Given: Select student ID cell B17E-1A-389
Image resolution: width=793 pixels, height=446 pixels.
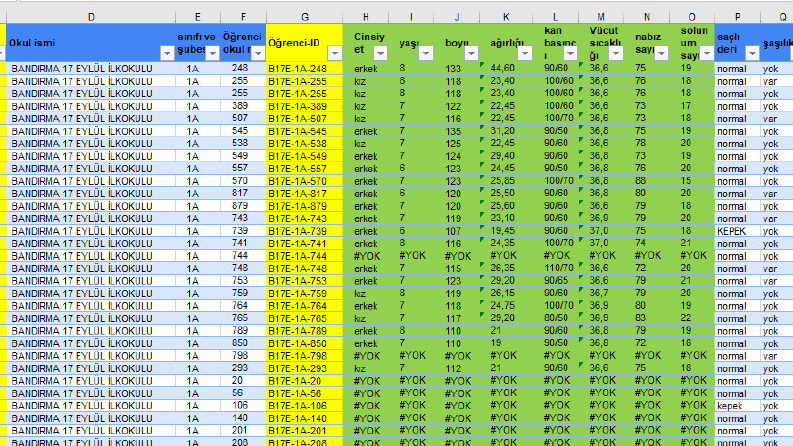Looking at the screenshot, I should click(x=304, y=106).
